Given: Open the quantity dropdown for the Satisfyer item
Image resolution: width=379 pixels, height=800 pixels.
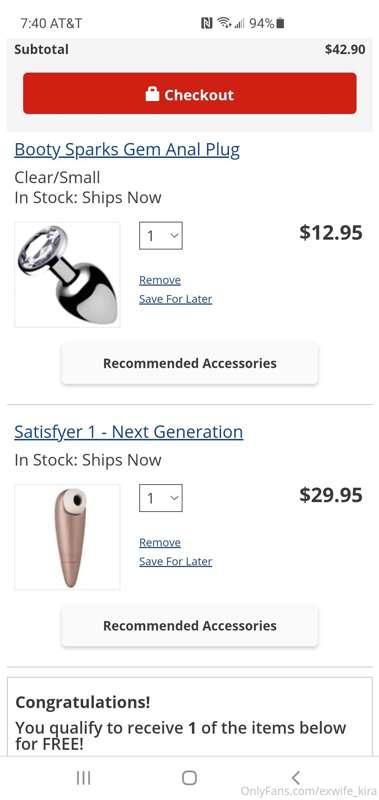Looking at the screenshot, I should coord(161,498).
